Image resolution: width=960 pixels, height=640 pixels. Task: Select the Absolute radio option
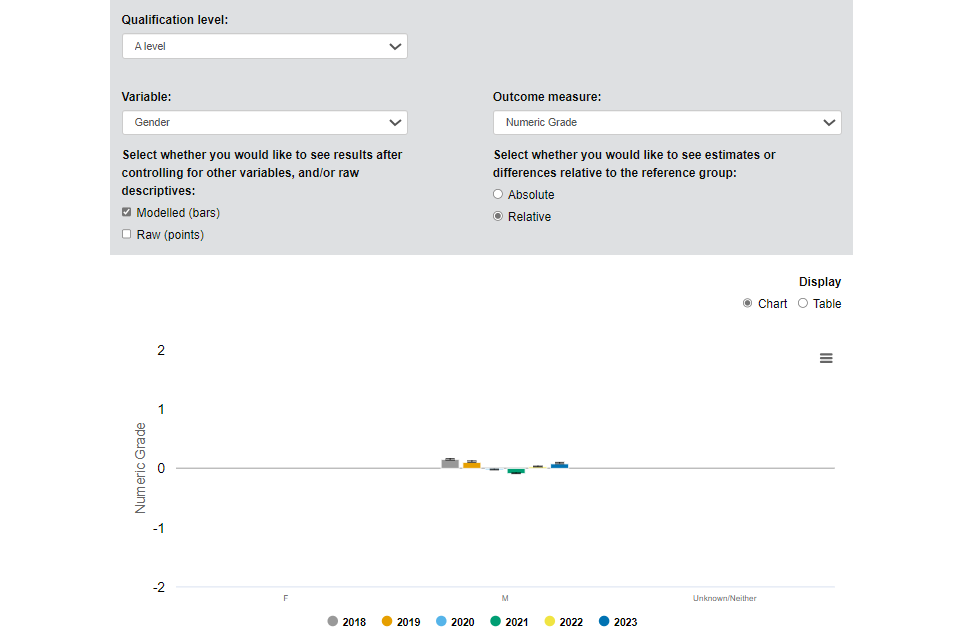498,194
